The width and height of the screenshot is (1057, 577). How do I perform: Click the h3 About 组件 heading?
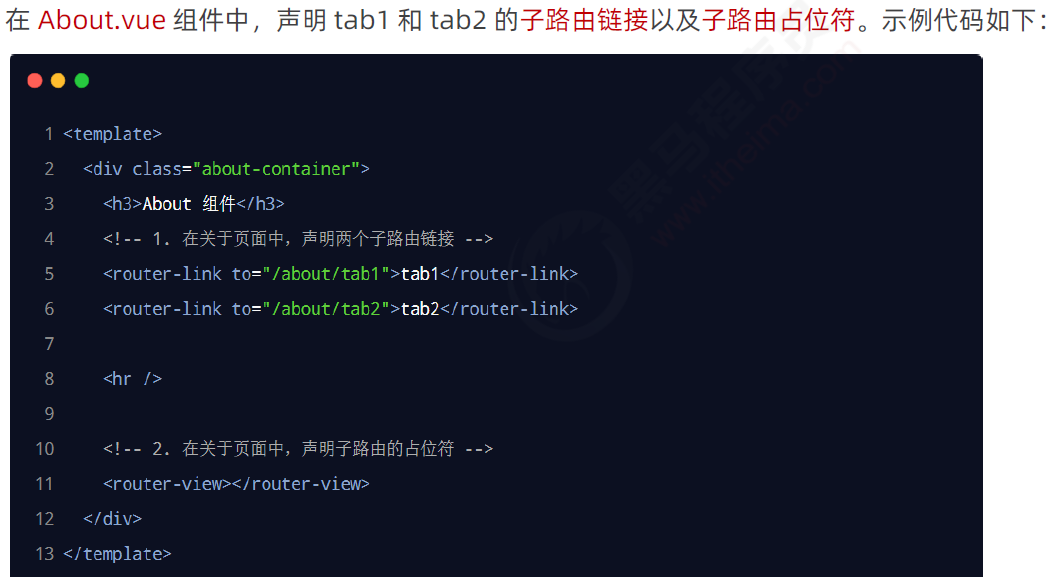click(x=193, y=204)
